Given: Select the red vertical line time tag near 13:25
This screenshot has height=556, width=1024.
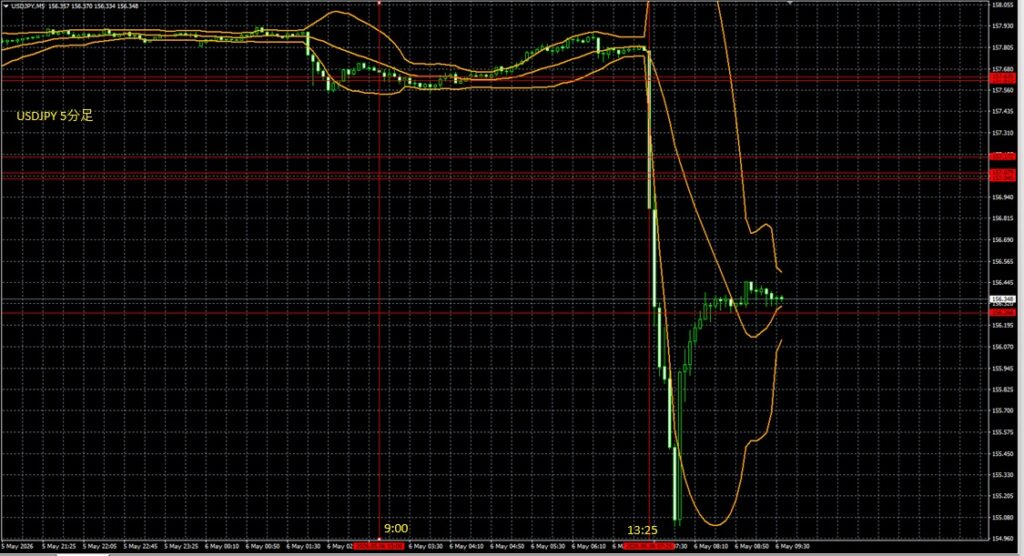Looking at the screenshot, I should 648,546.
